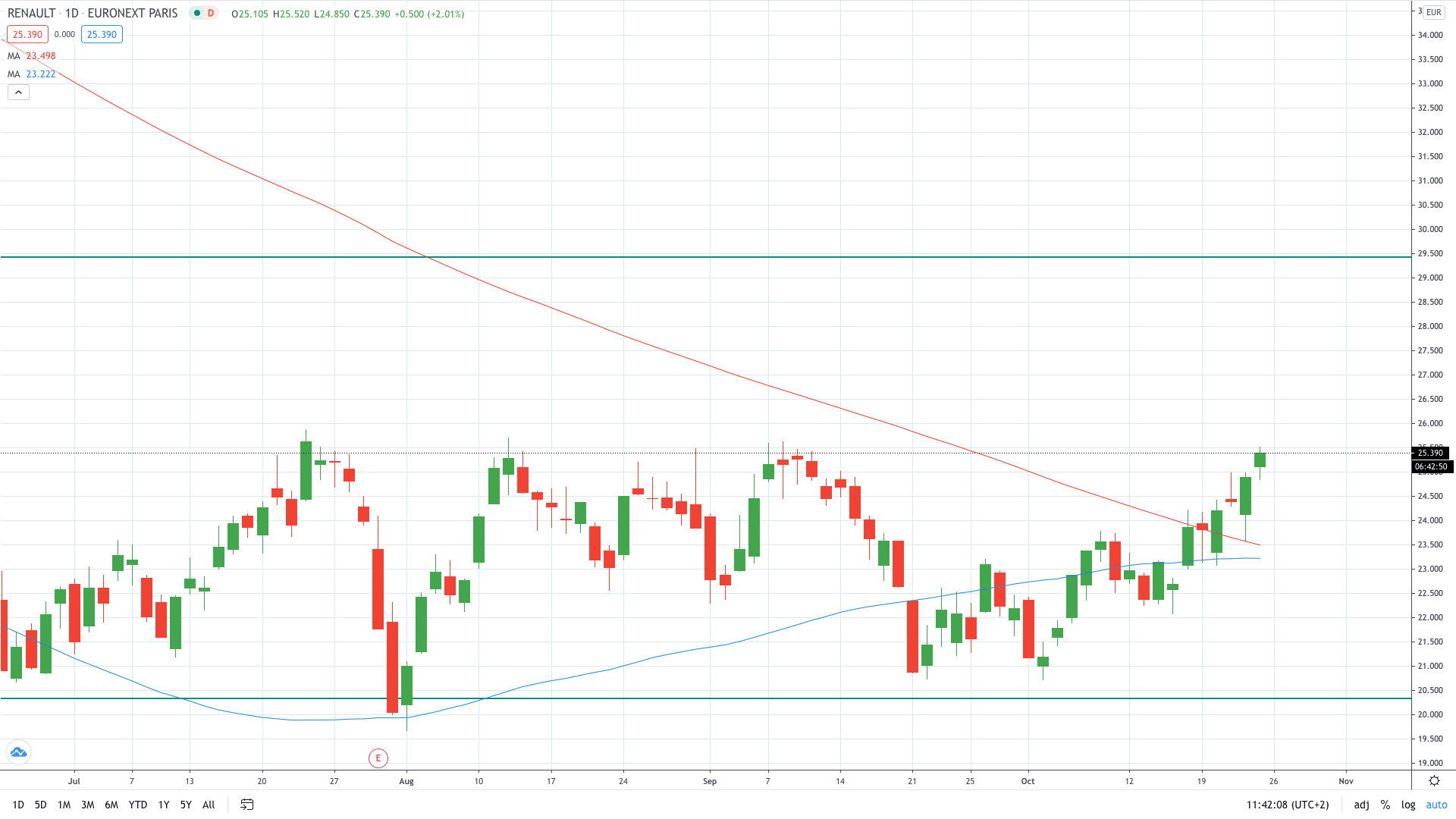Click the delayed data D indicator
1456x819 pixels.
(x=211, y=14)
